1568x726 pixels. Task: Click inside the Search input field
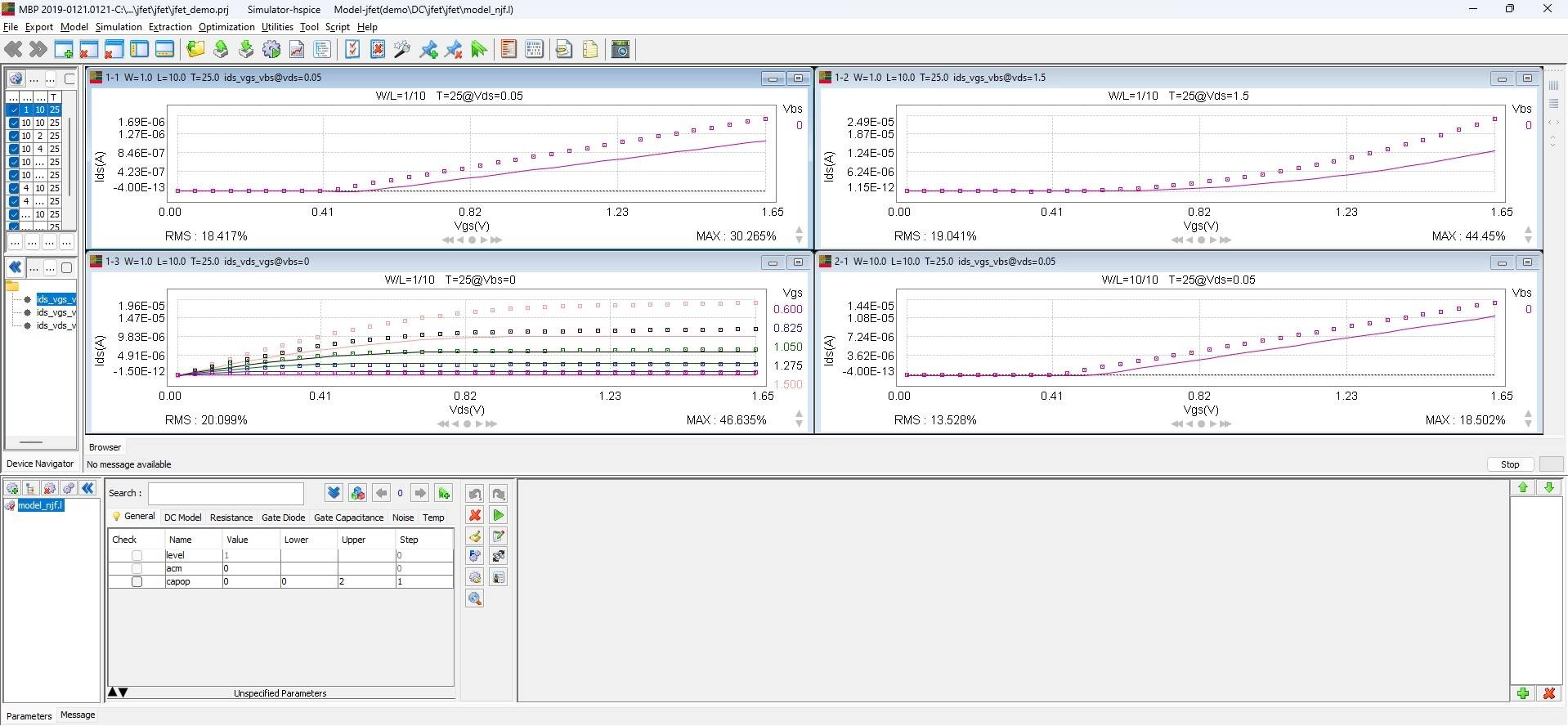[226, 493]
